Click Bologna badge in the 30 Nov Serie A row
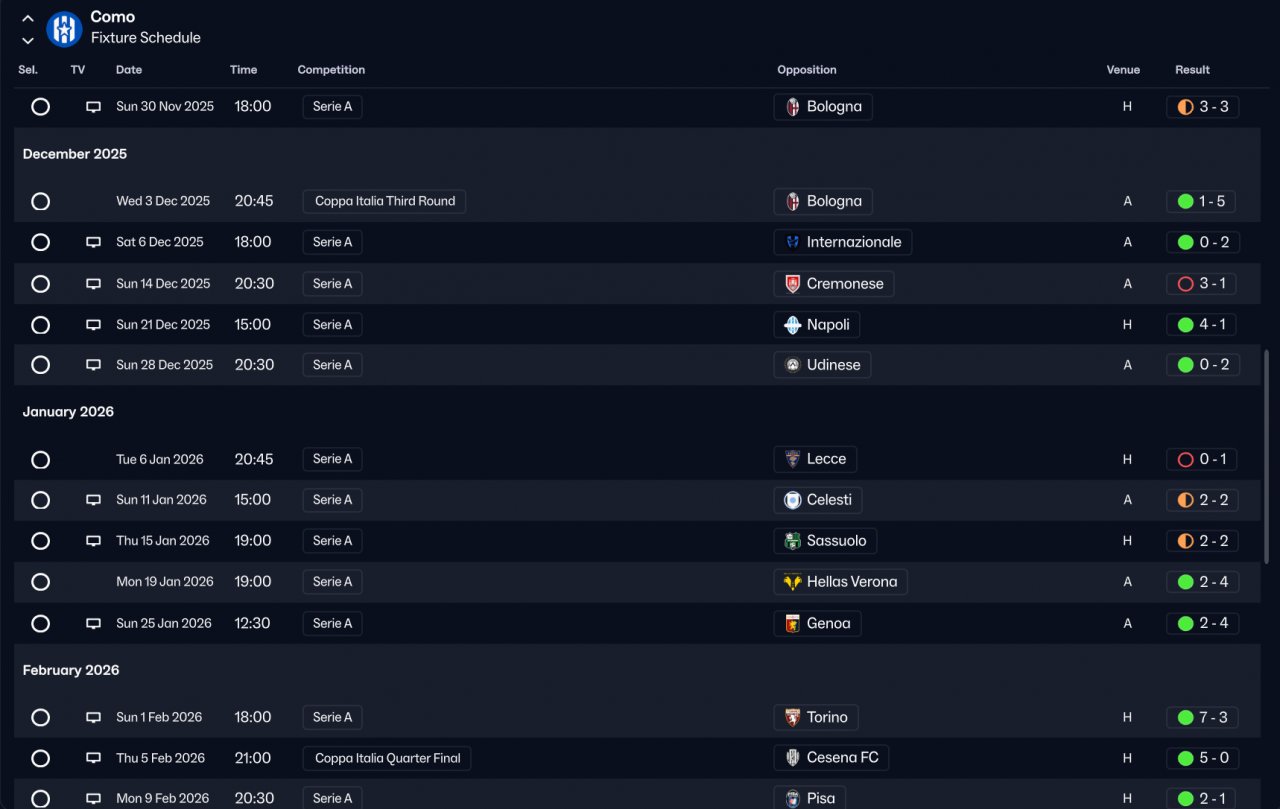The height and width of the screenshot is (809, 1280). tap(793, 107)
